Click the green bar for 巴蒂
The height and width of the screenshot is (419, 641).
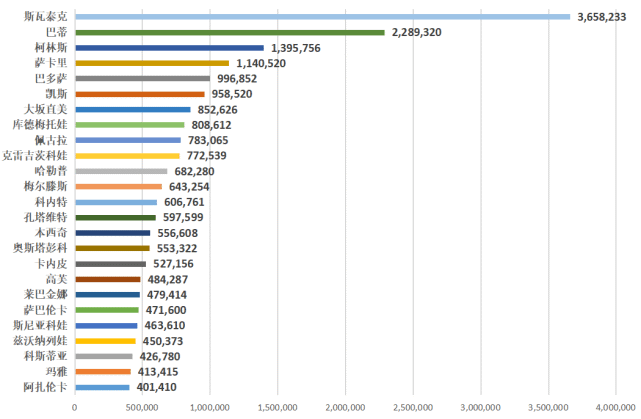pos(230,32)
